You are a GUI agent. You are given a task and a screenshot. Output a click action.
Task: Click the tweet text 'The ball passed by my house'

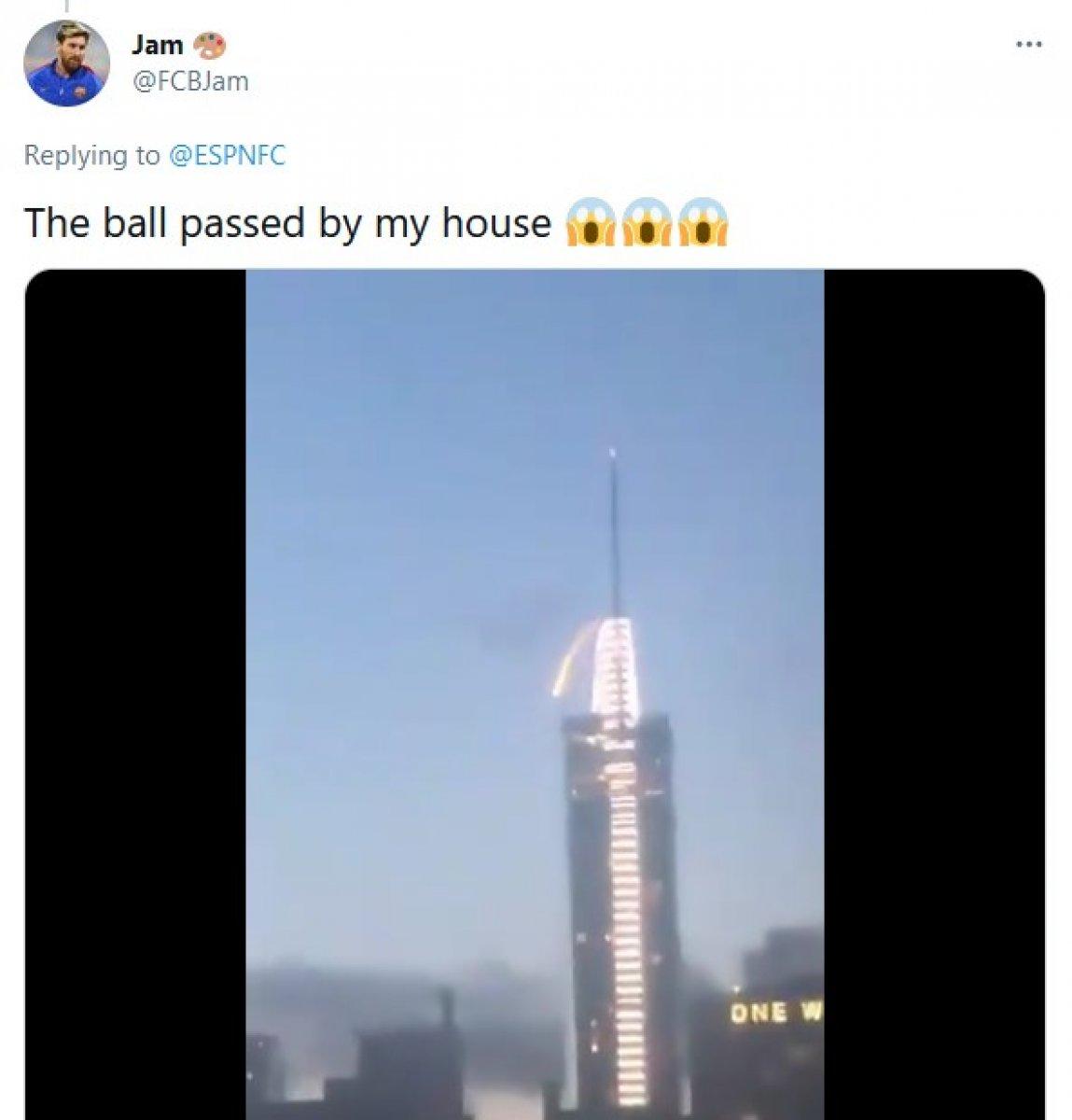[287, 225]
